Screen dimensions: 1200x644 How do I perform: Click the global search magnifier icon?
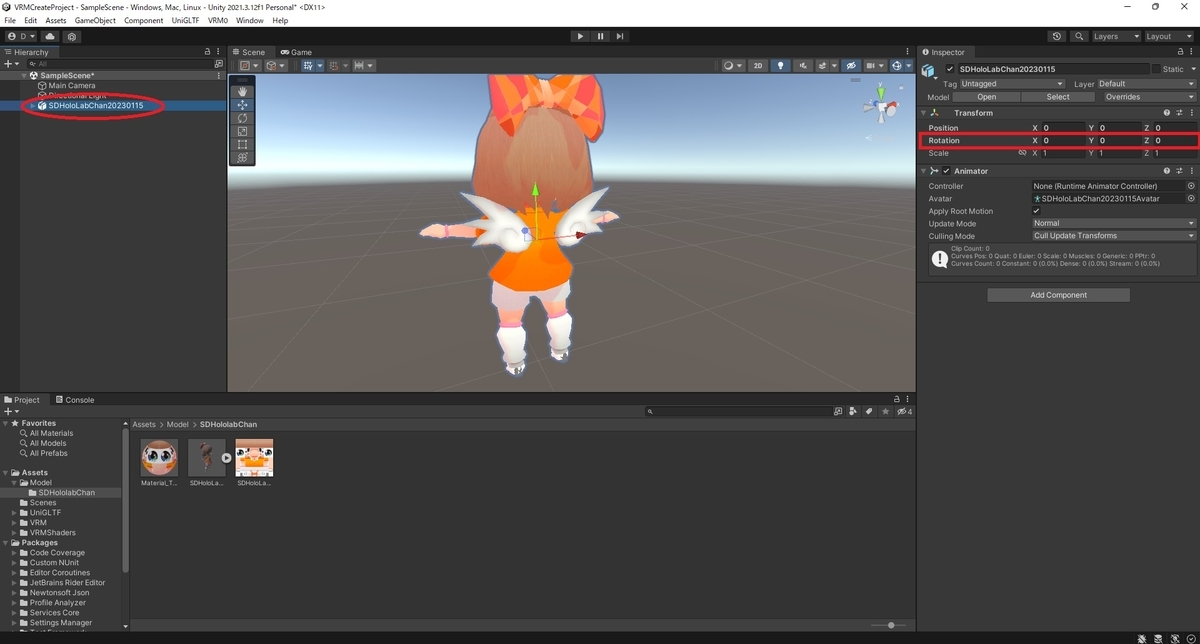(1079, 36)
